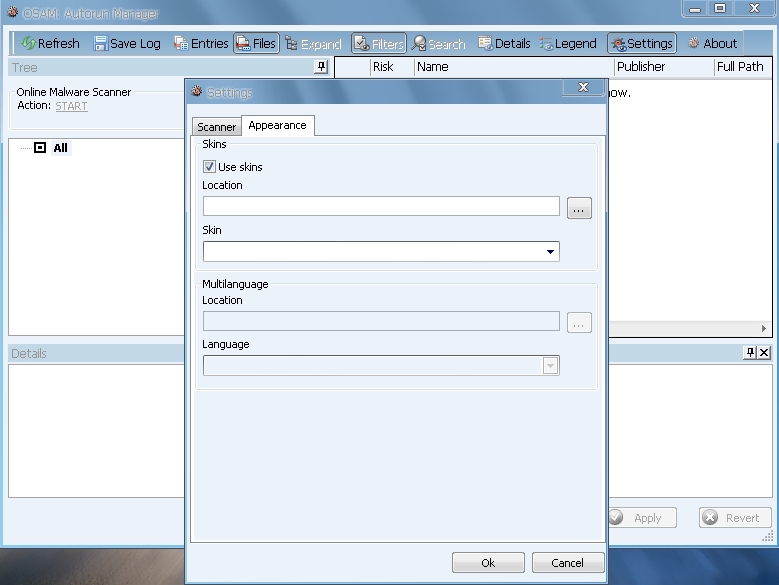Click the Refresh toolbar icon
Image resolution: width=779 pixels, height=585 pixels.
(50, 44)
